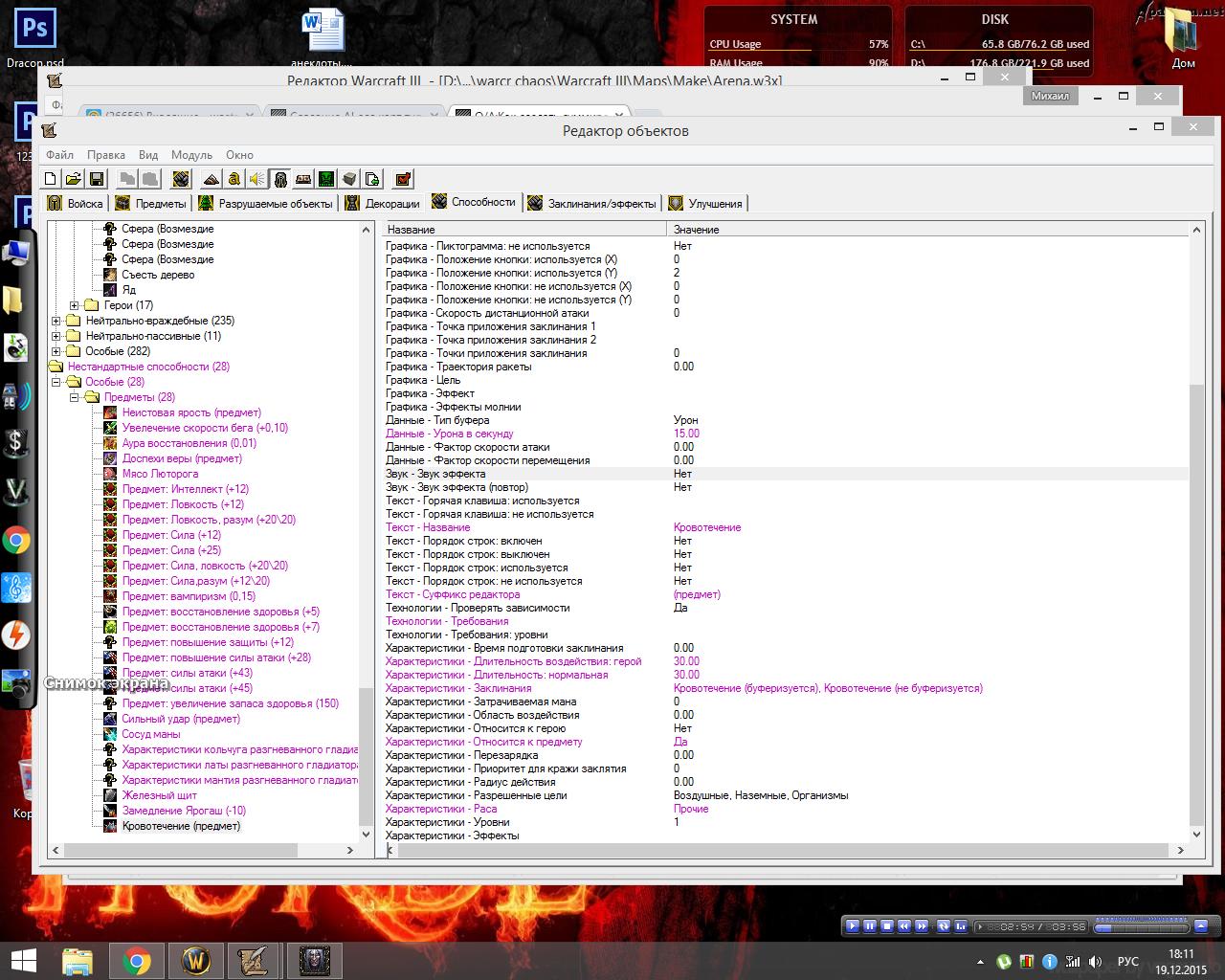Pause the media player widget
Viewport: 1225px width, 980px height.
click(870, 925)
